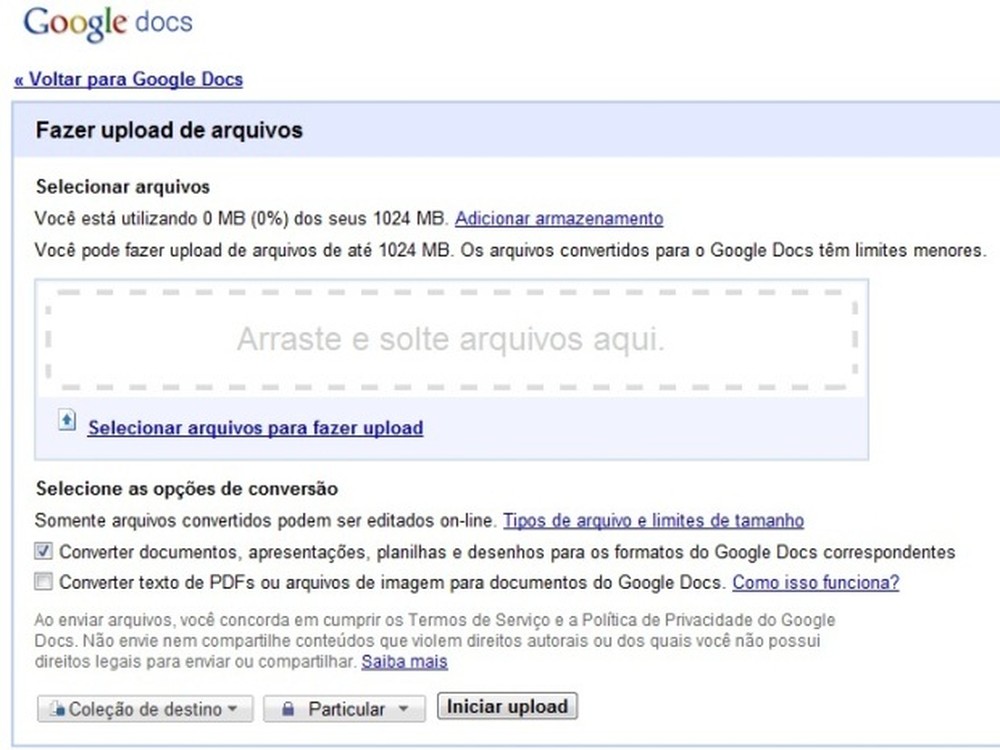Click the folder icon on Coleção de destino

click(x=57, y=708)
